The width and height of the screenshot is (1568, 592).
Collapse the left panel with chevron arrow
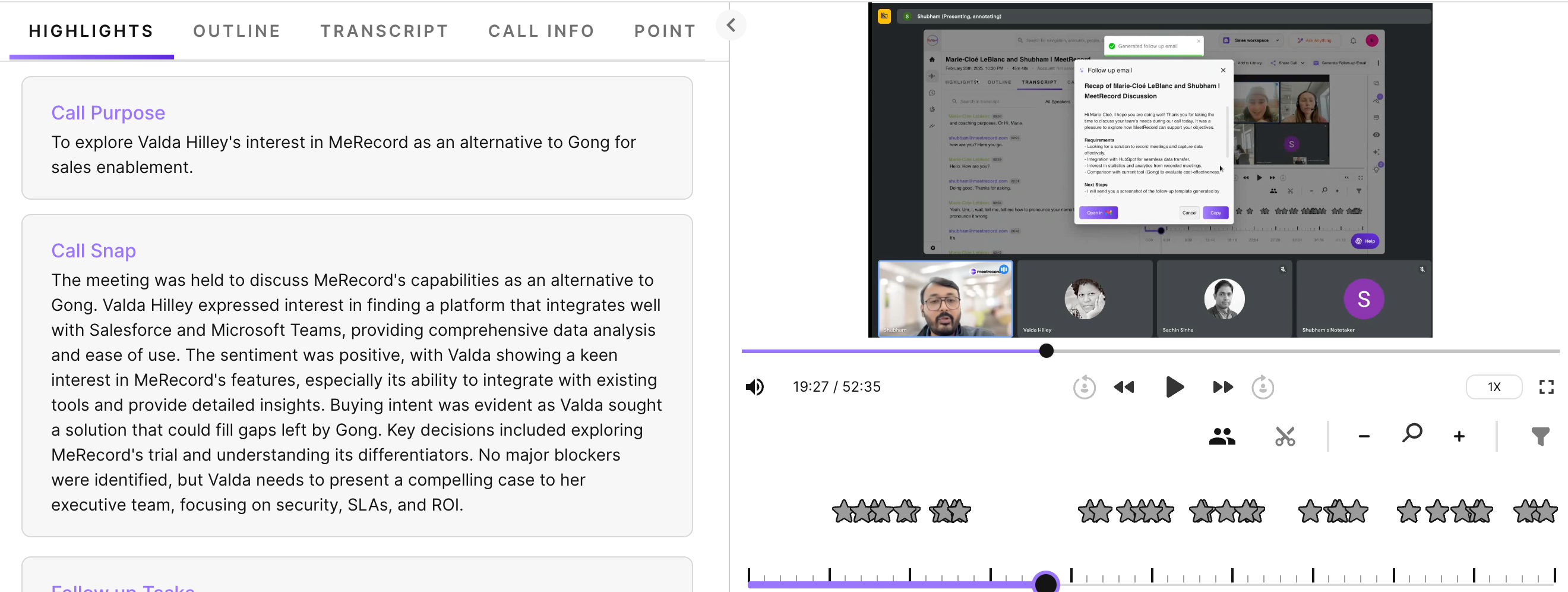click(x=731, y=25)
